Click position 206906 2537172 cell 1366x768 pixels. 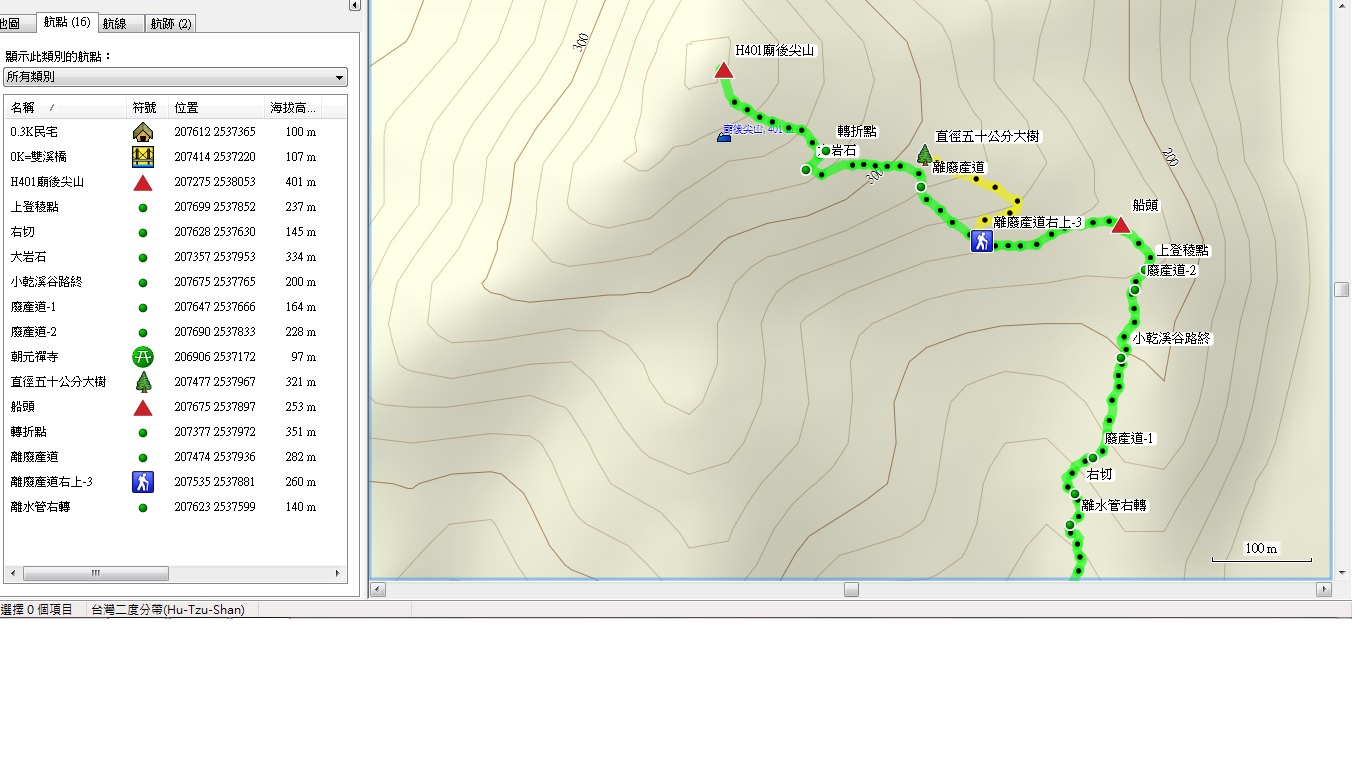click(215, 357)
